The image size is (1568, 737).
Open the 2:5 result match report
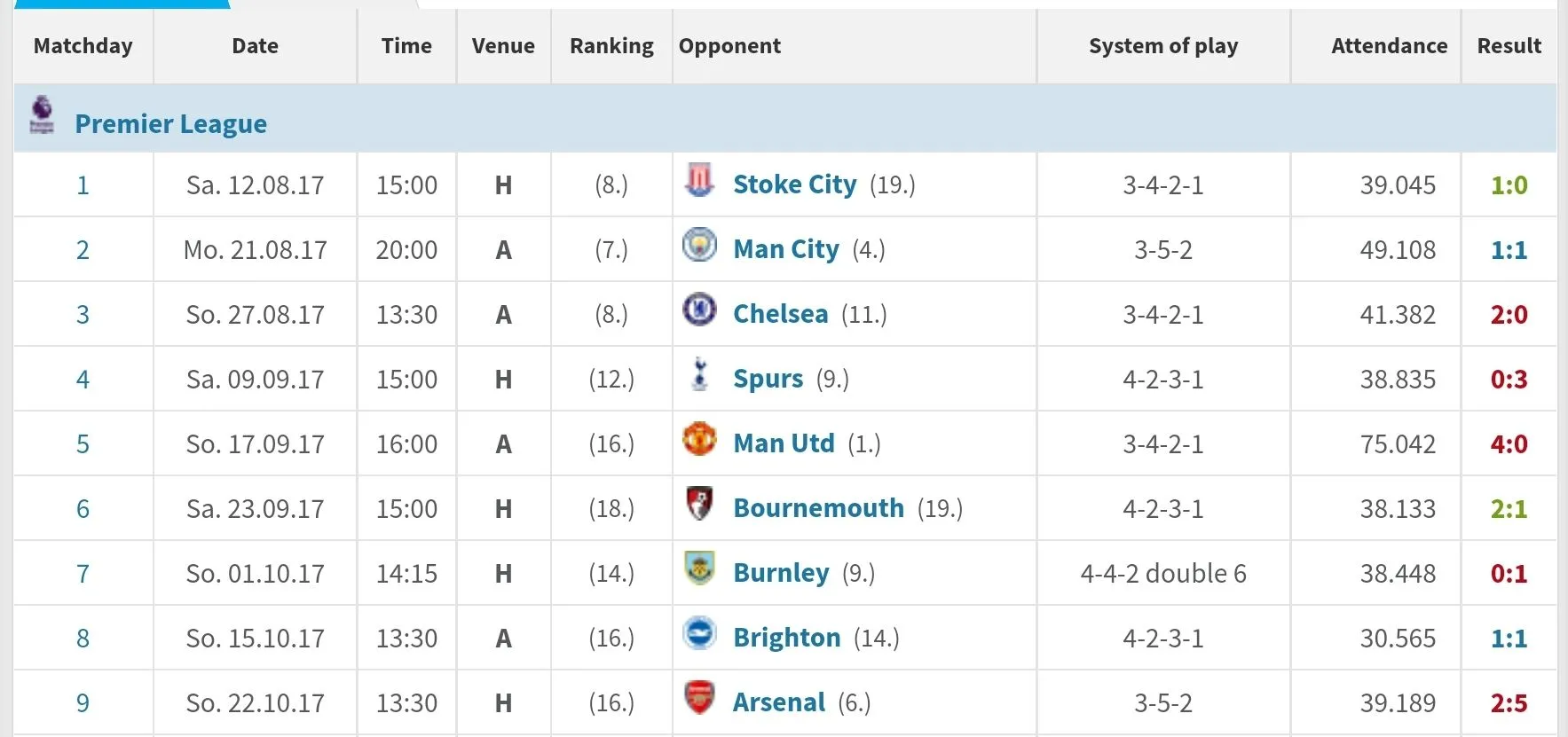coord(1509,703)
